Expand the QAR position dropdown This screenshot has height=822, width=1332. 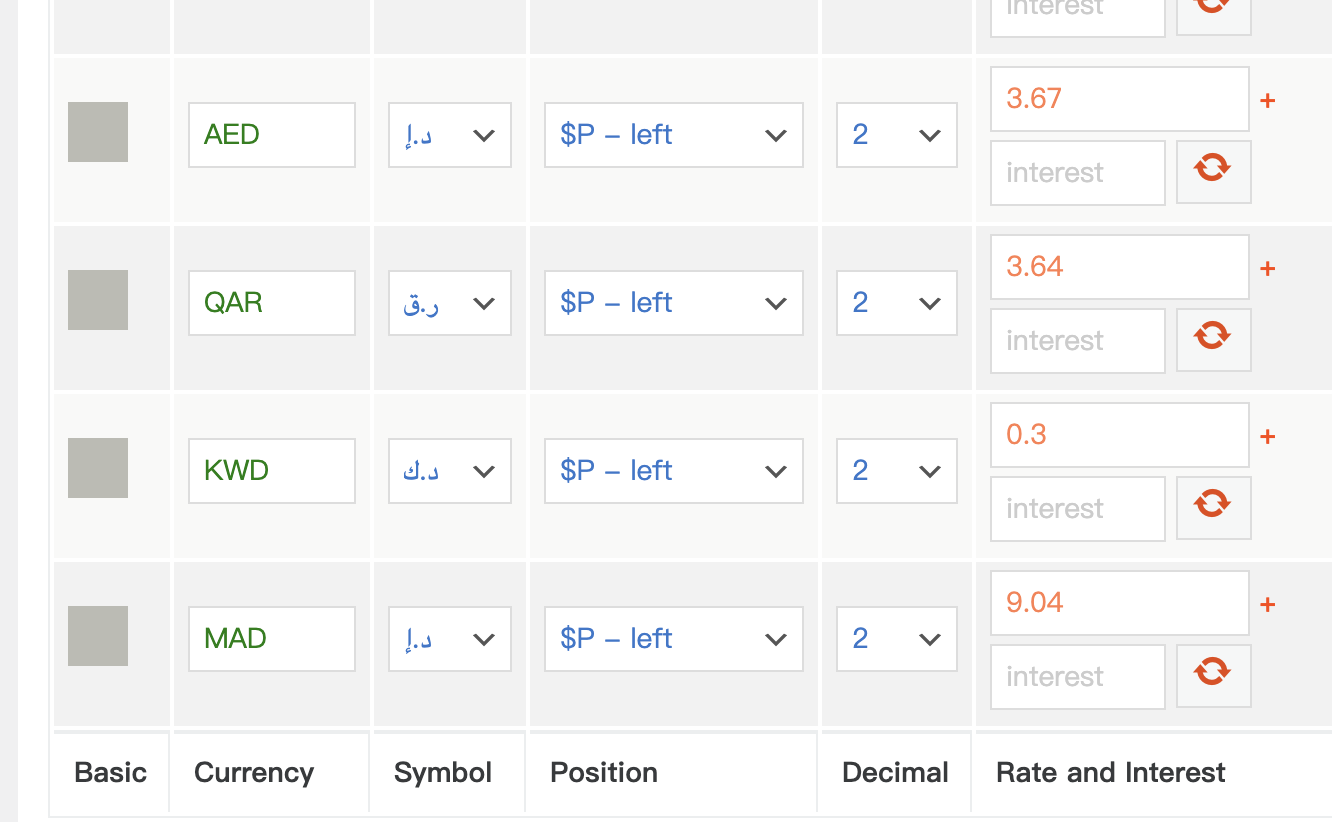click(x=673, y=303)
